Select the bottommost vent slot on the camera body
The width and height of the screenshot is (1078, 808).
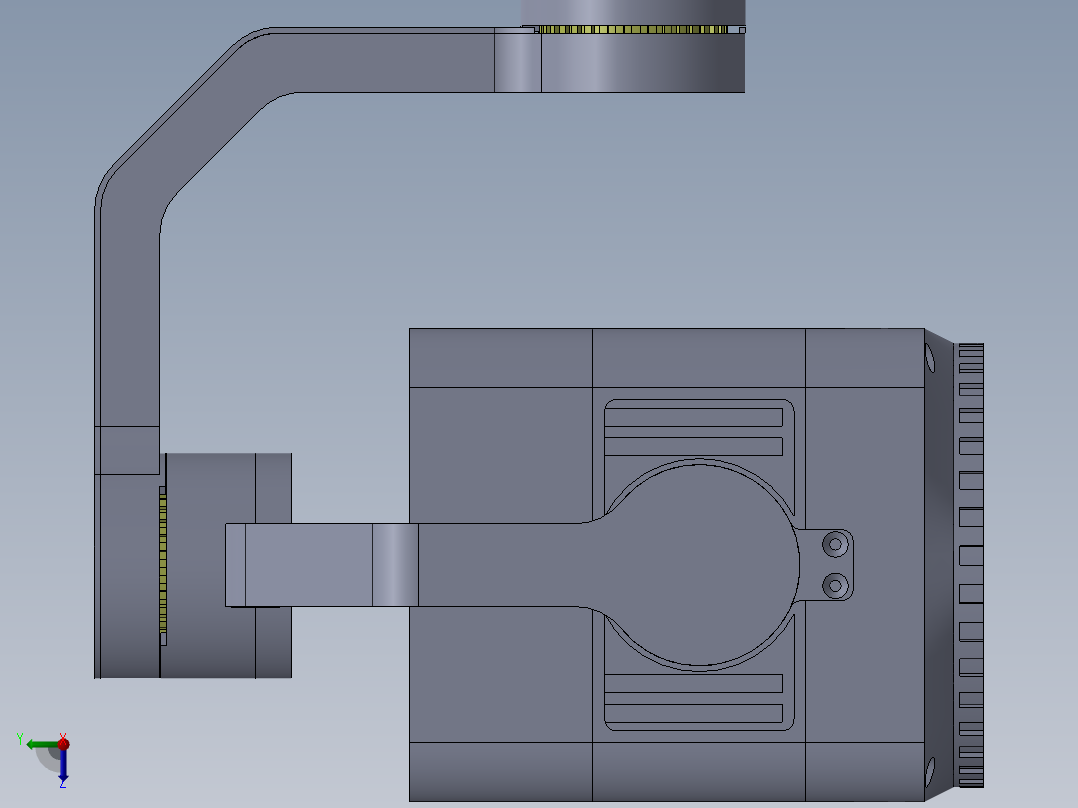[x=694, y=713]
